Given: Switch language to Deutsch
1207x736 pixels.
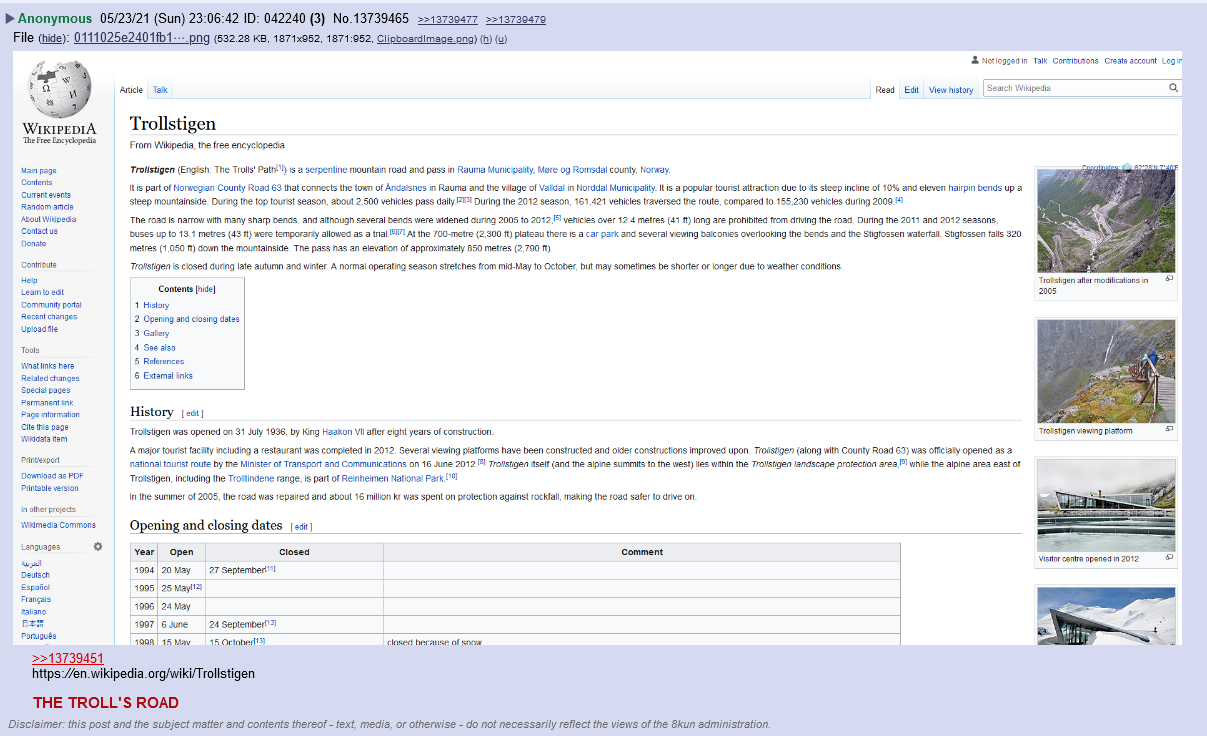Looking at the screenshot, I should coord(35,575).
